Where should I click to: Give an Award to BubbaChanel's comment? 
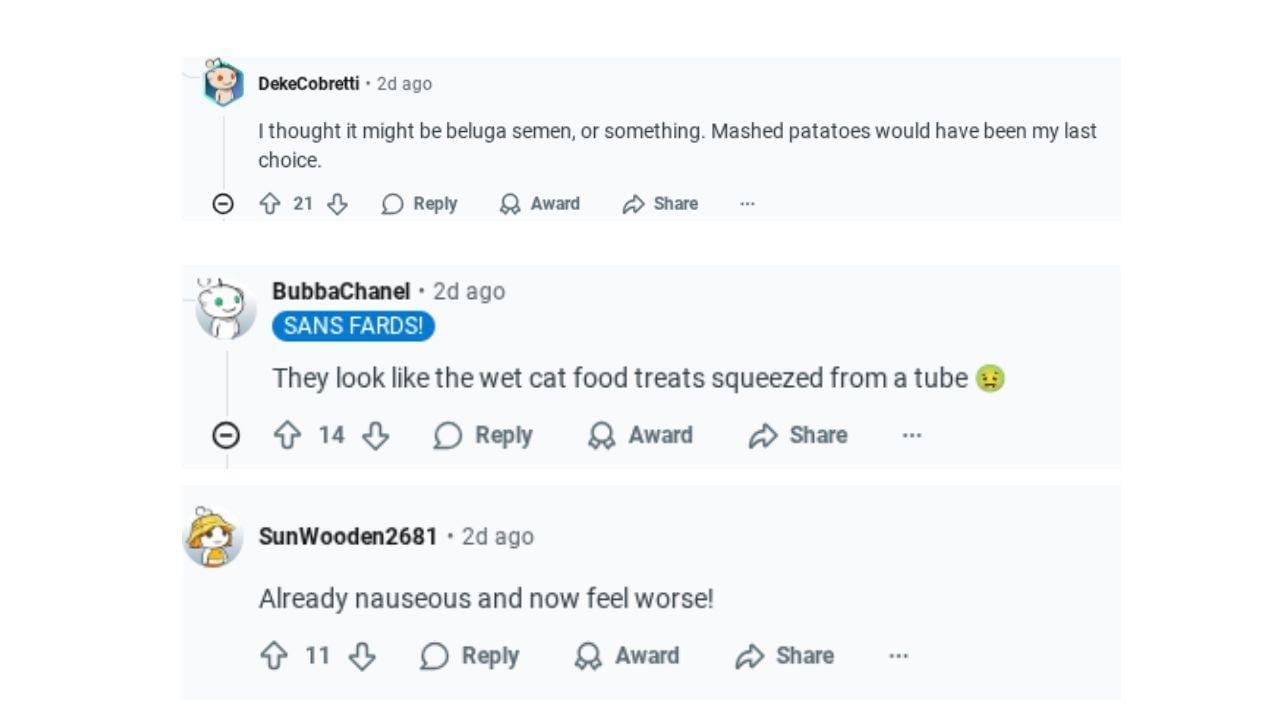click(640, 435)
